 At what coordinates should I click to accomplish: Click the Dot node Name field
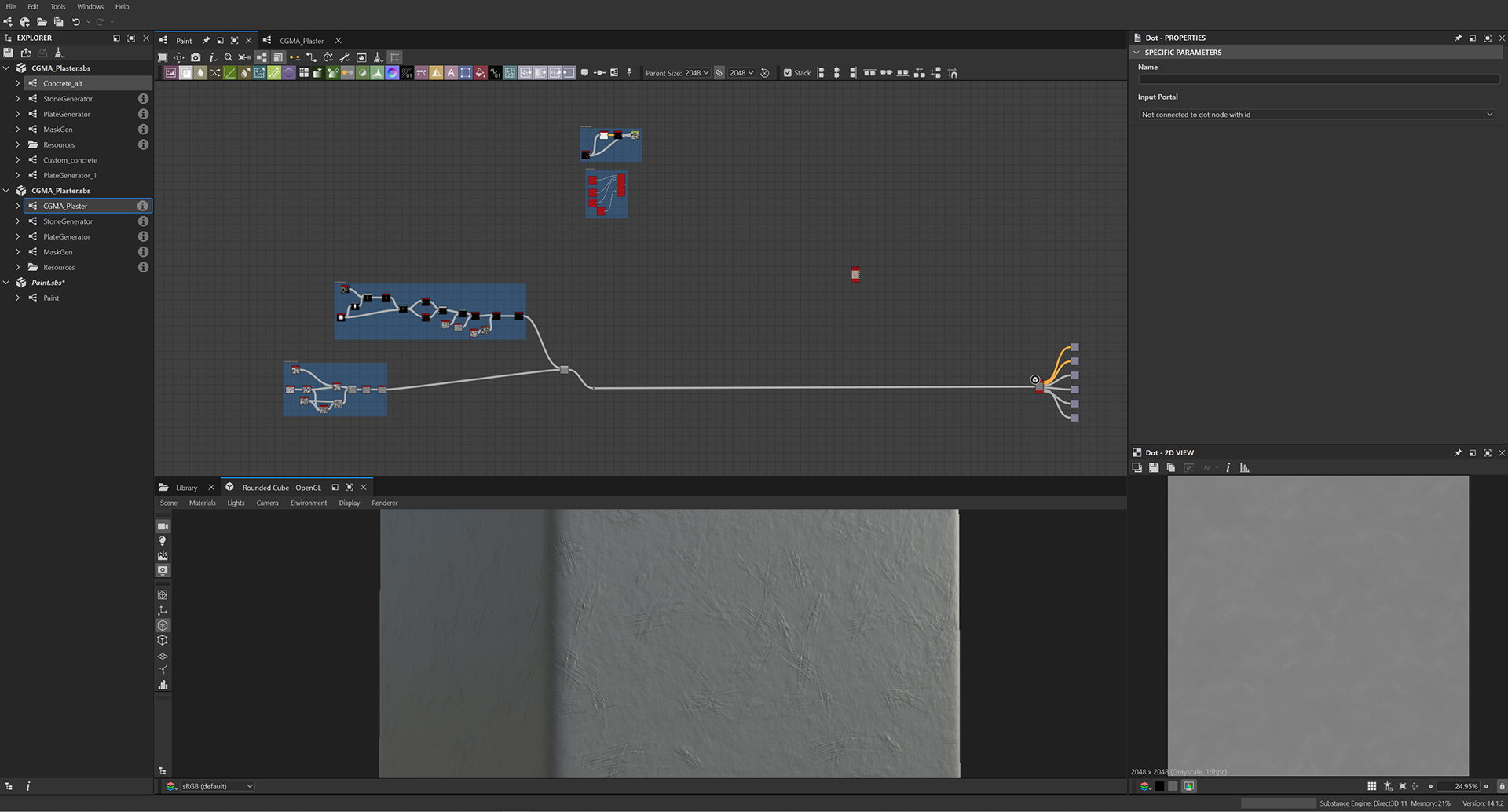coord(1319,79)
